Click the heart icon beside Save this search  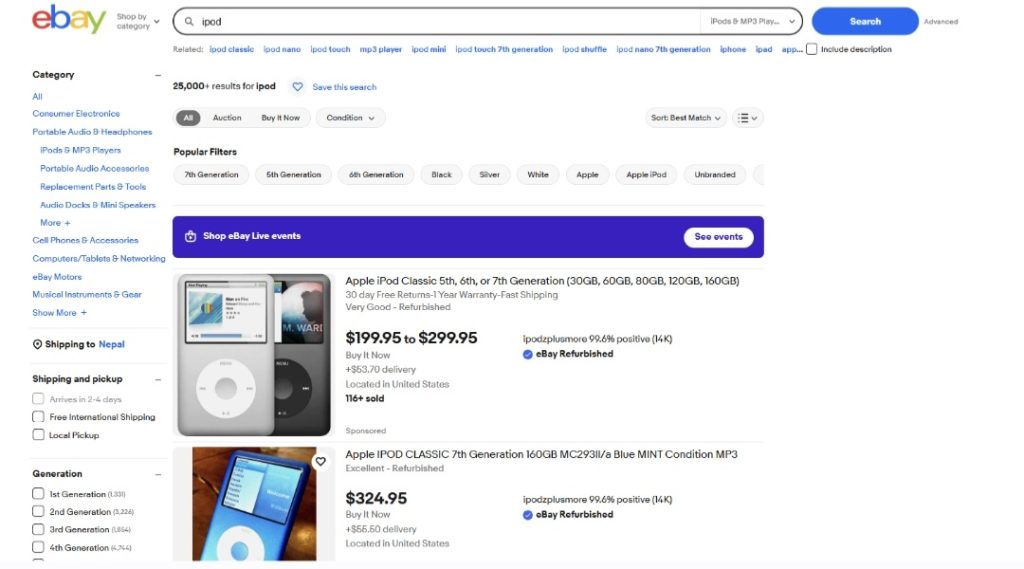pos(297,87)
